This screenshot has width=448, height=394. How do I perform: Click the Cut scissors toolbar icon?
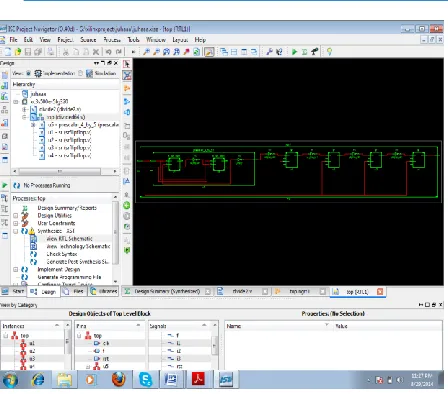66,52
